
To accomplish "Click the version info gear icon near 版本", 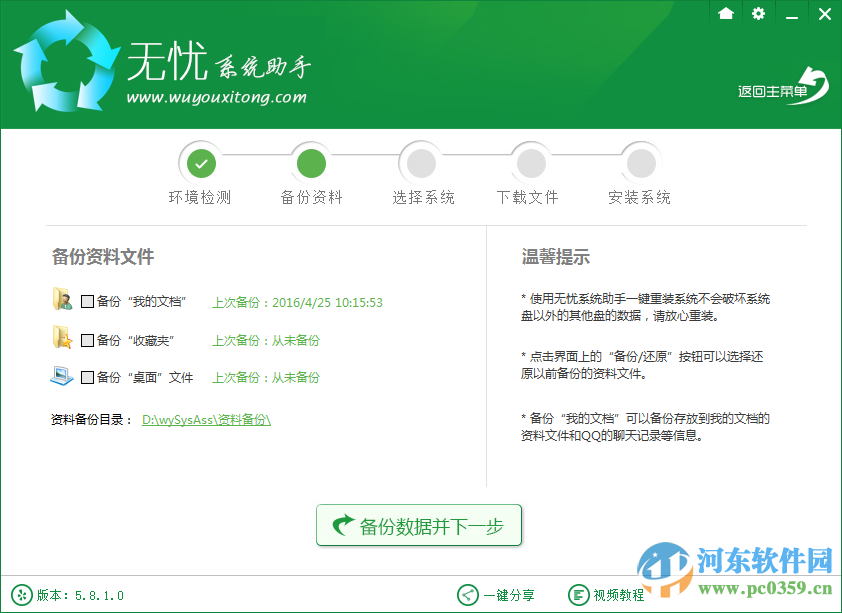I will [x=21, y=594].
